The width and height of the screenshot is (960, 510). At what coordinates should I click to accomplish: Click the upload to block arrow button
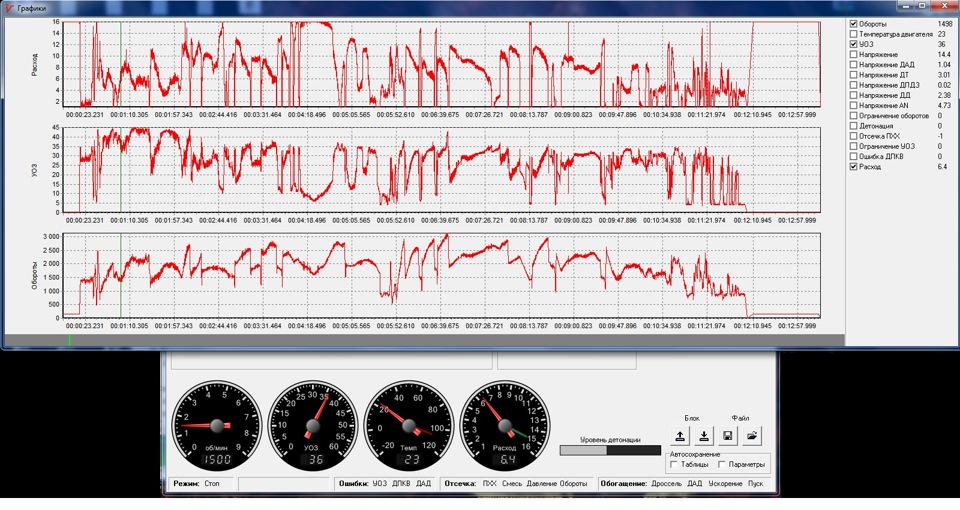(680, 437)
